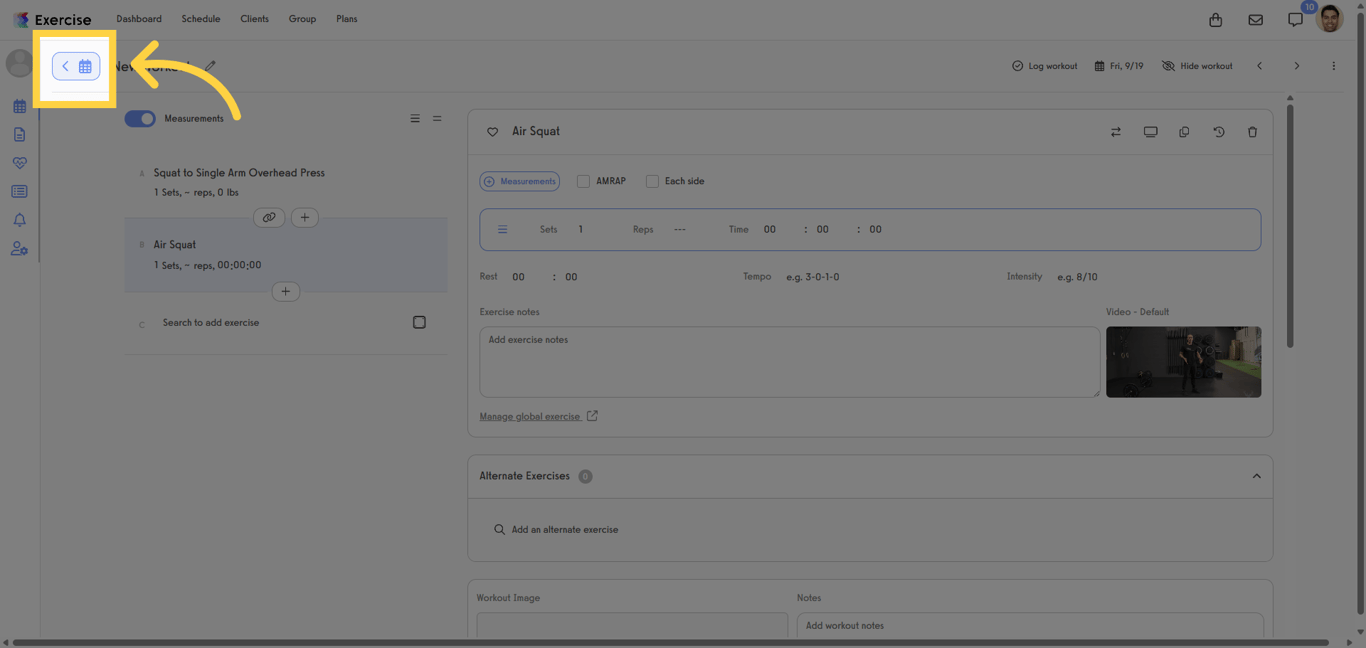This screenshot has width=1366, height=648.
Task: Edit the workout name with pencil icon
Action: [210, 66]
